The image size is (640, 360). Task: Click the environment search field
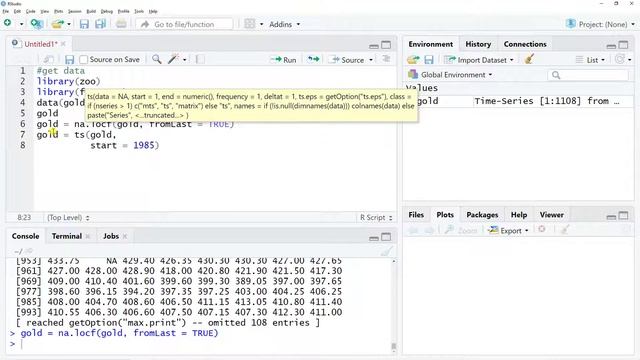588,75
